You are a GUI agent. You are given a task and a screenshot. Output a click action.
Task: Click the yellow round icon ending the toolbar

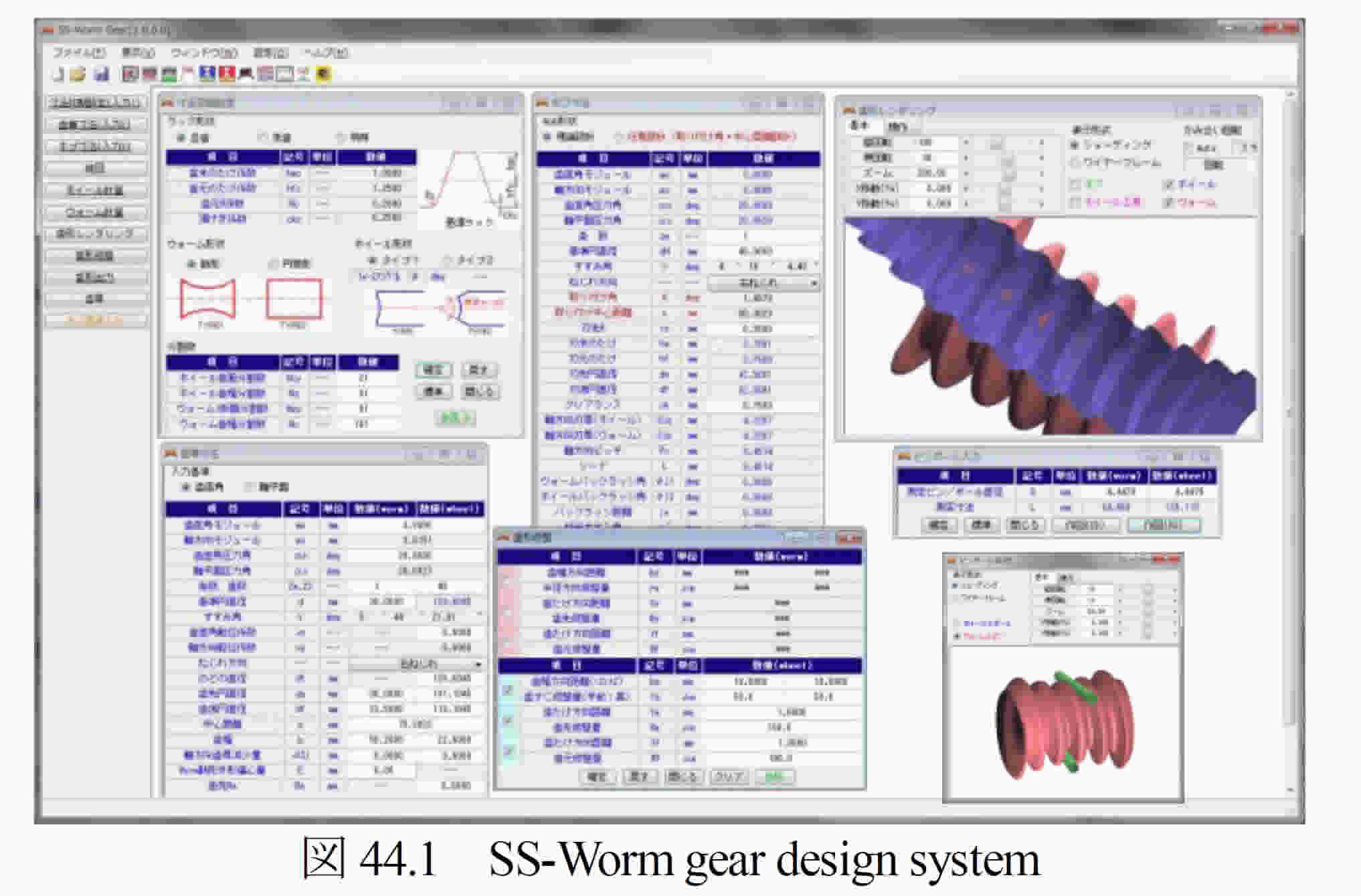click(324, 74)
